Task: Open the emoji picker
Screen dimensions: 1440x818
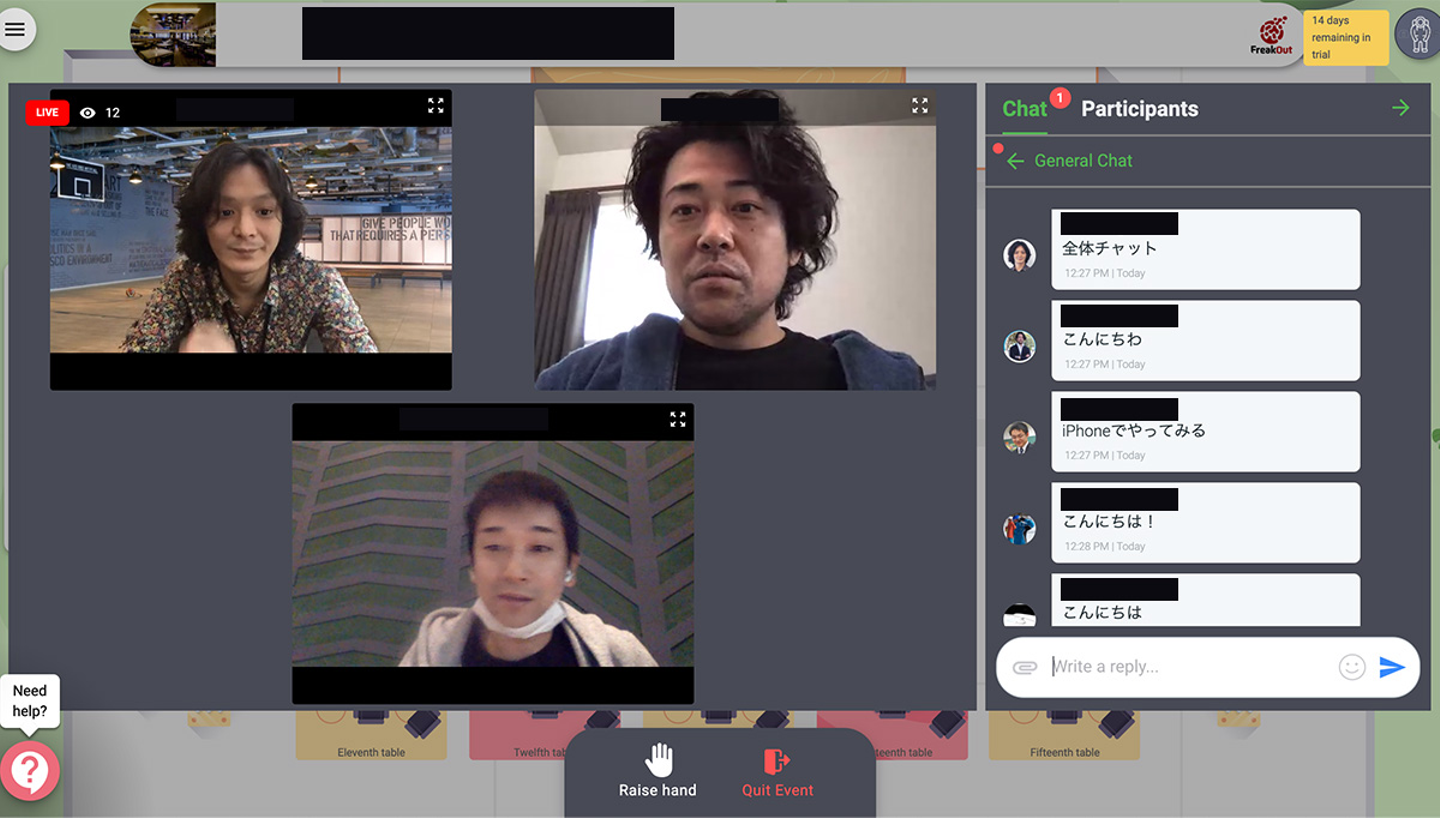Action: coord(1352,667)
